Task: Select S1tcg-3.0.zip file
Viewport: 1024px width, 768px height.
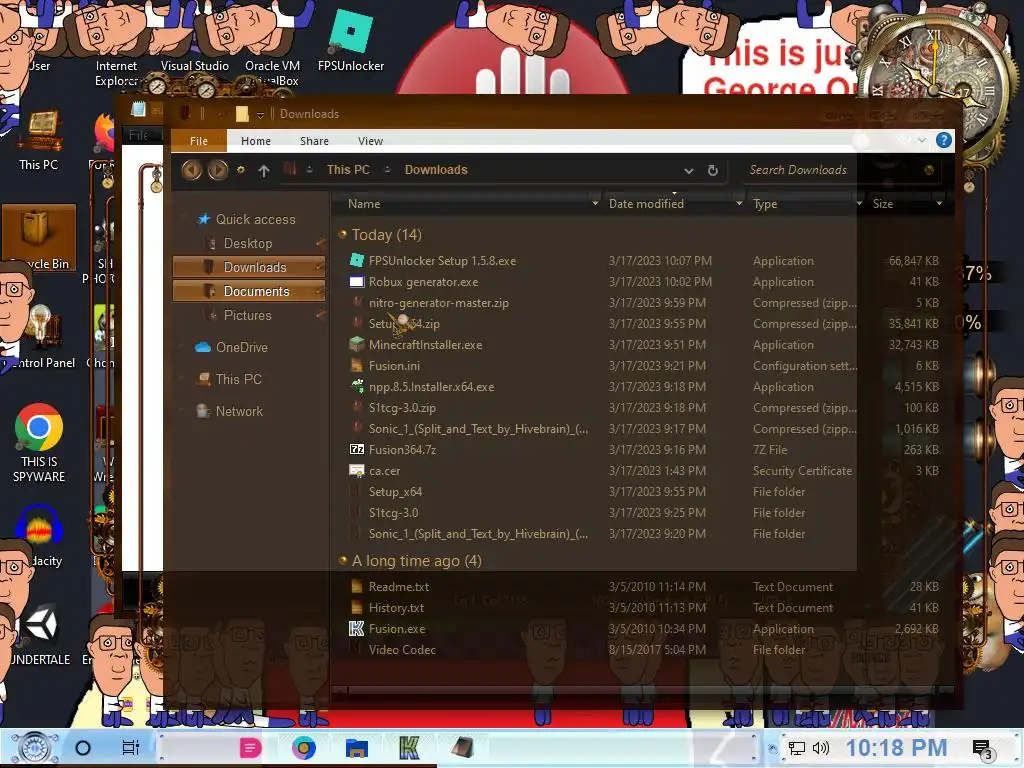Action: (402, 408)
